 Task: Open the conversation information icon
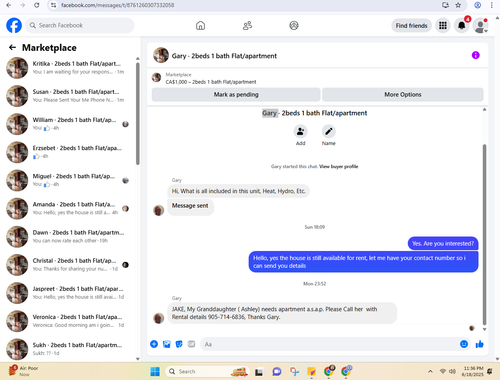475,55
